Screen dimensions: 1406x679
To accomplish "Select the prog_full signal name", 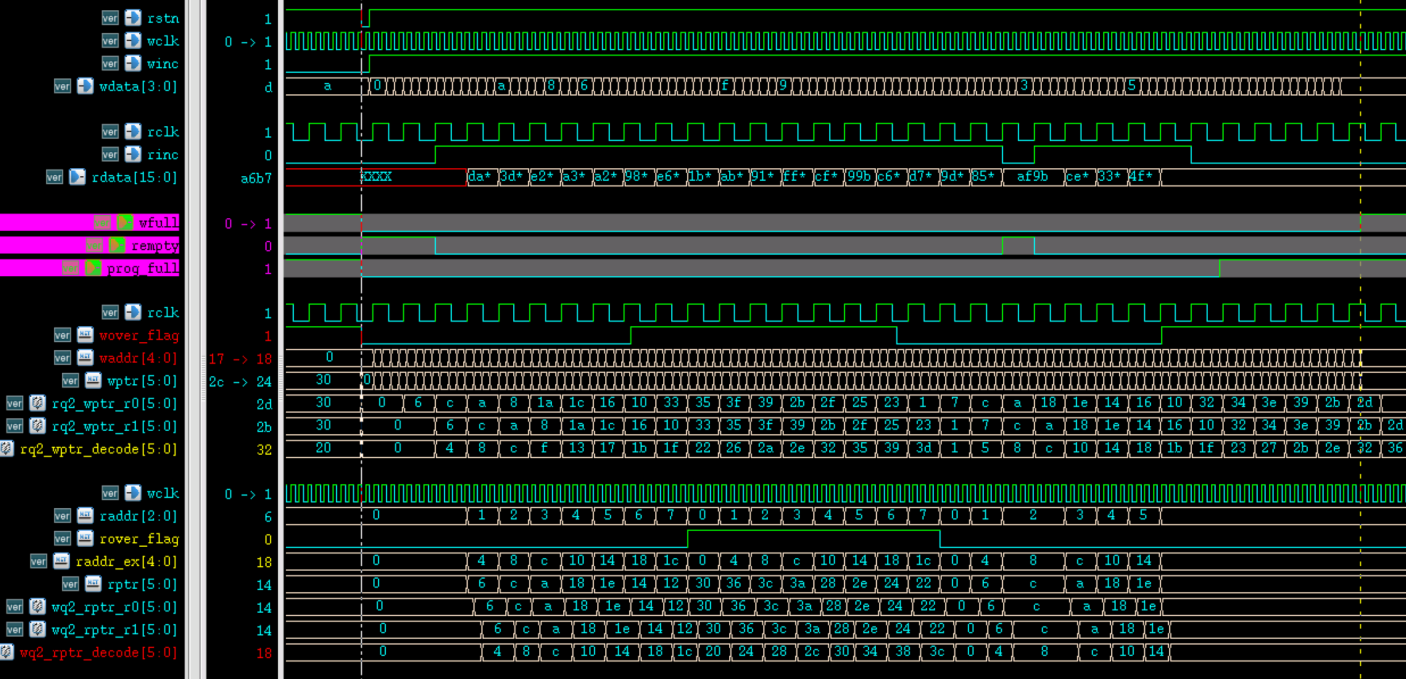I will [x=143, y=268].
